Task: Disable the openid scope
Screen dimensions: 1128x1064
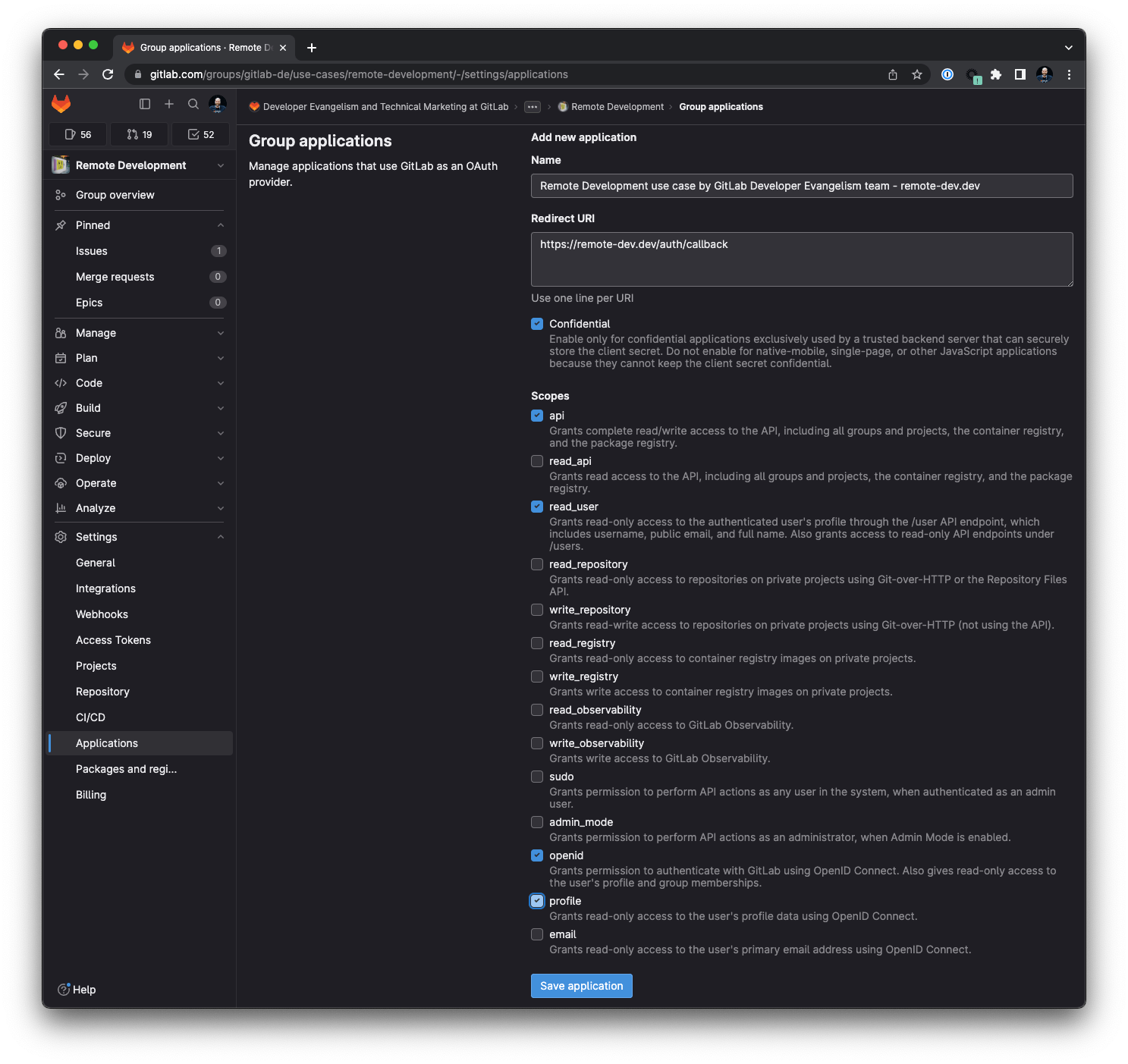Action: pyautogui.click(x=537, y=855)
